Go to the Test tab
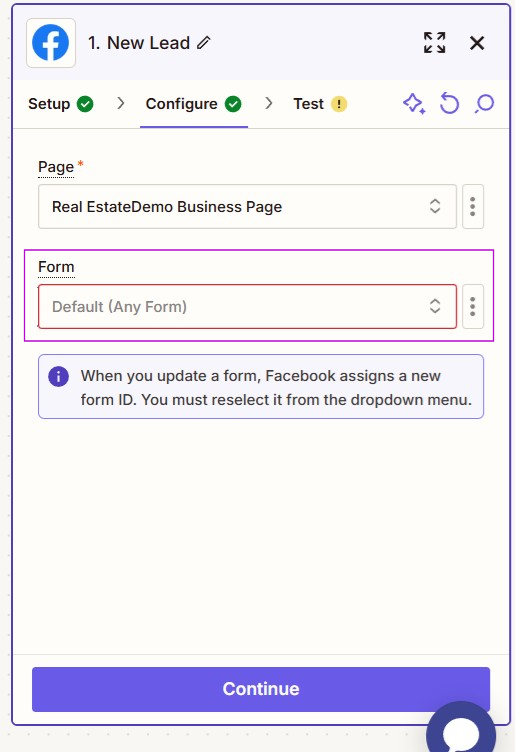 (x=320, y=104)
